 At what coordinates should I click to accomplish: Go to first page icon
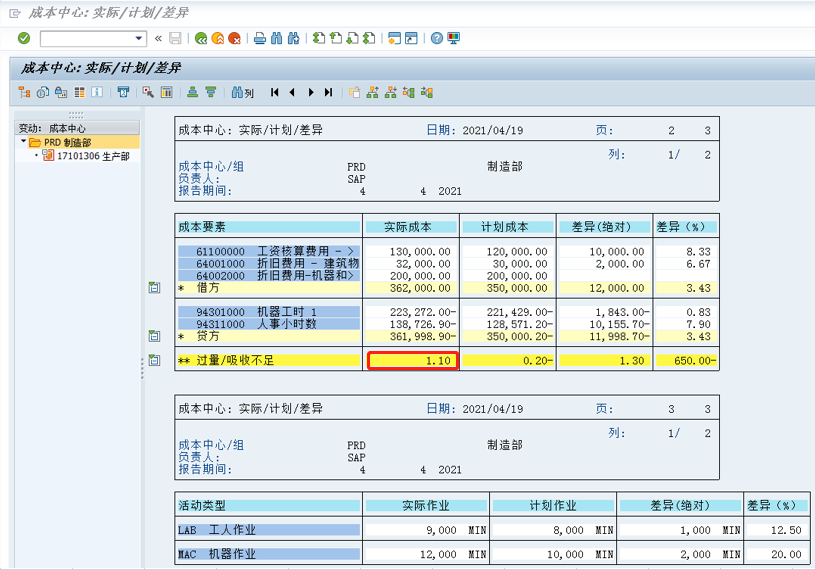pos(319,38)
